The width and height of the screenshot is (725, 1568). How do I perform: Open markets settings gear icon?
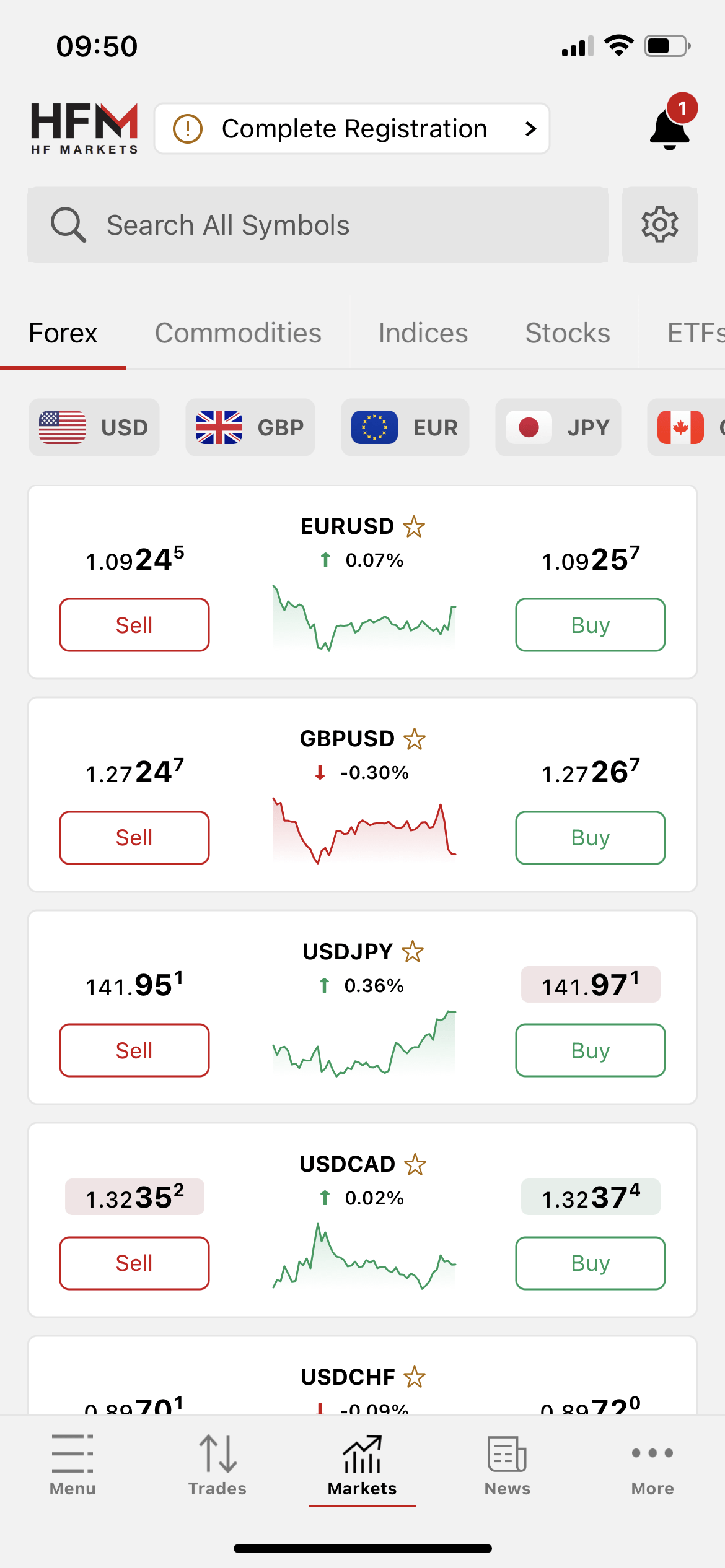(x=659, y=224)
